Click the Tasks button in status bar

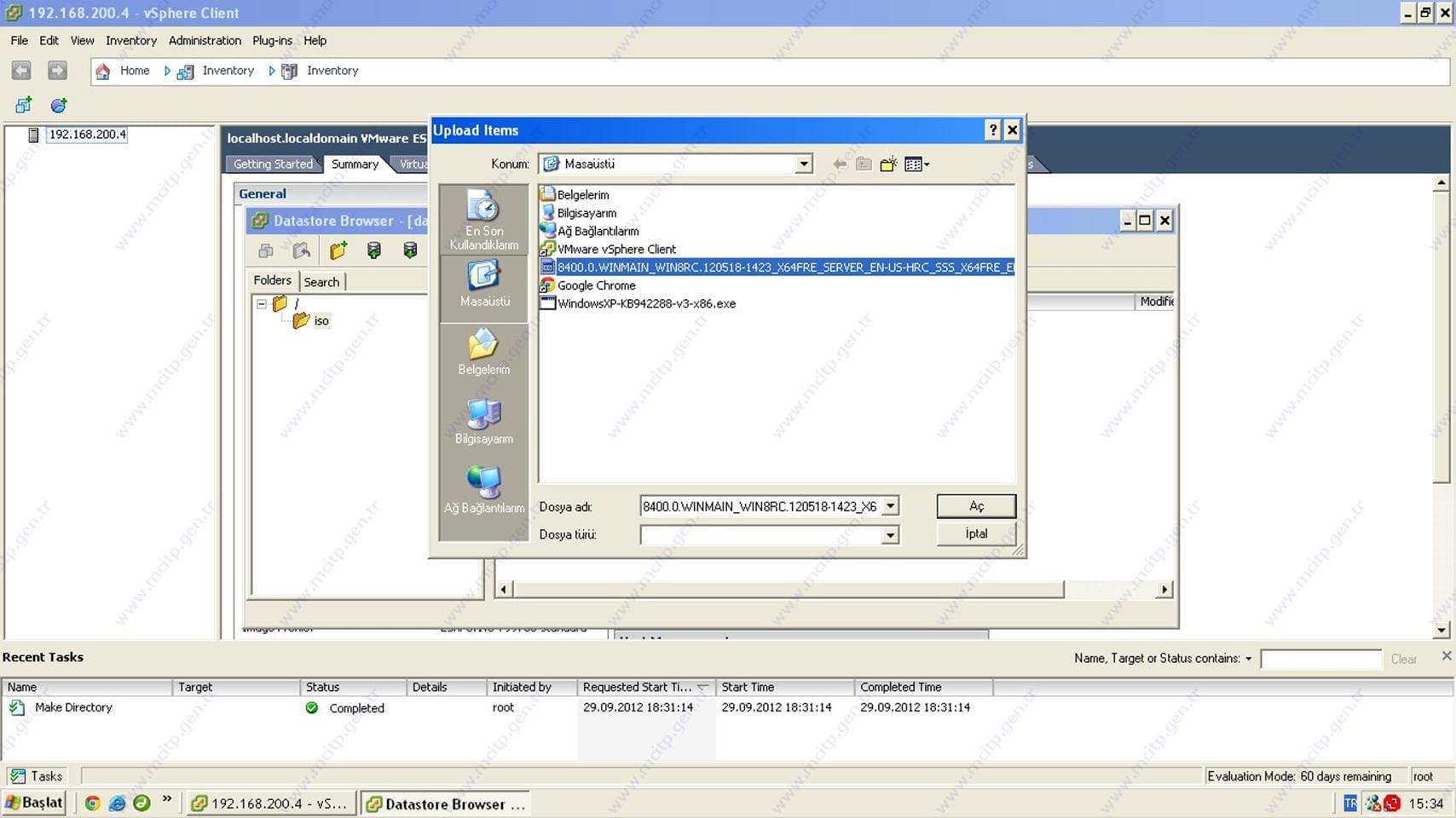[x=37, y=776]
